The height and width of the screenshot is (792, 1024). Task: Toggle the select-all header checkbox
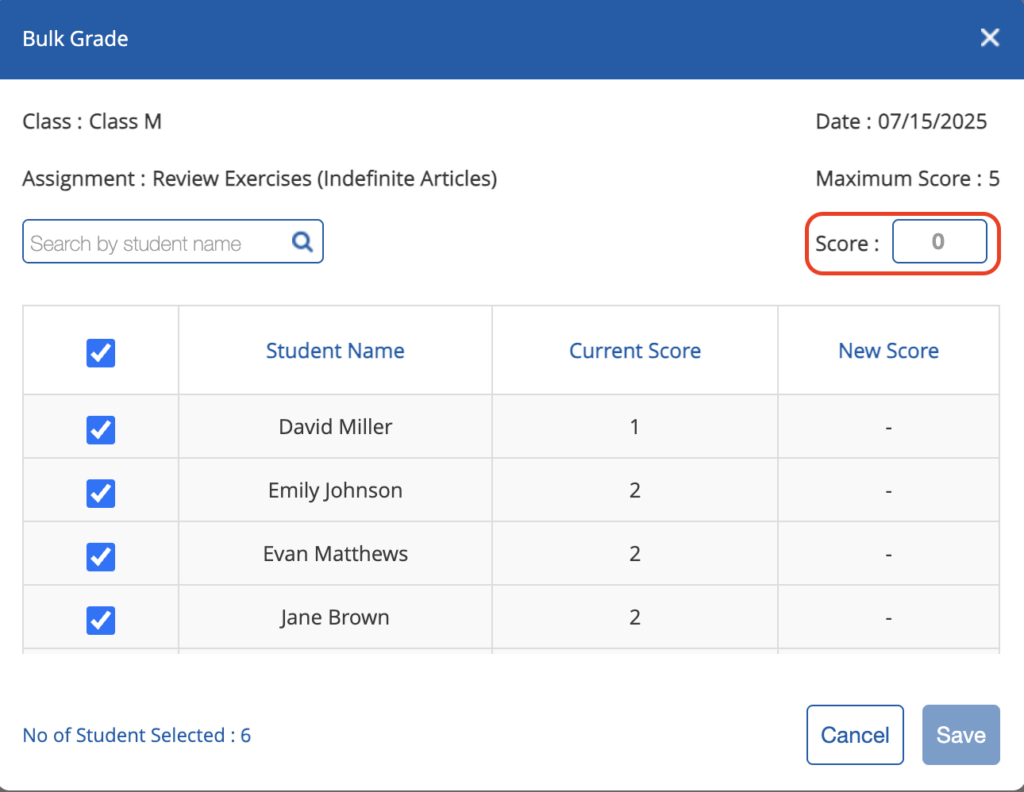101,353
